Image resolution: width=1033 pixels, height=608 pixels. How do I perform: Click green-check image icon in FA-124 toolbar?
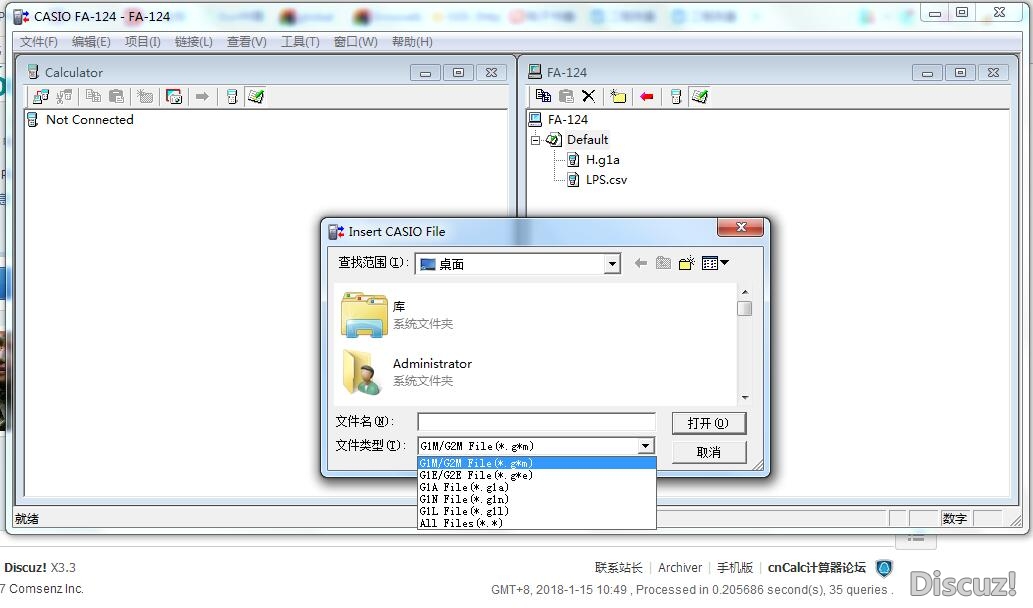coord(700,96)
